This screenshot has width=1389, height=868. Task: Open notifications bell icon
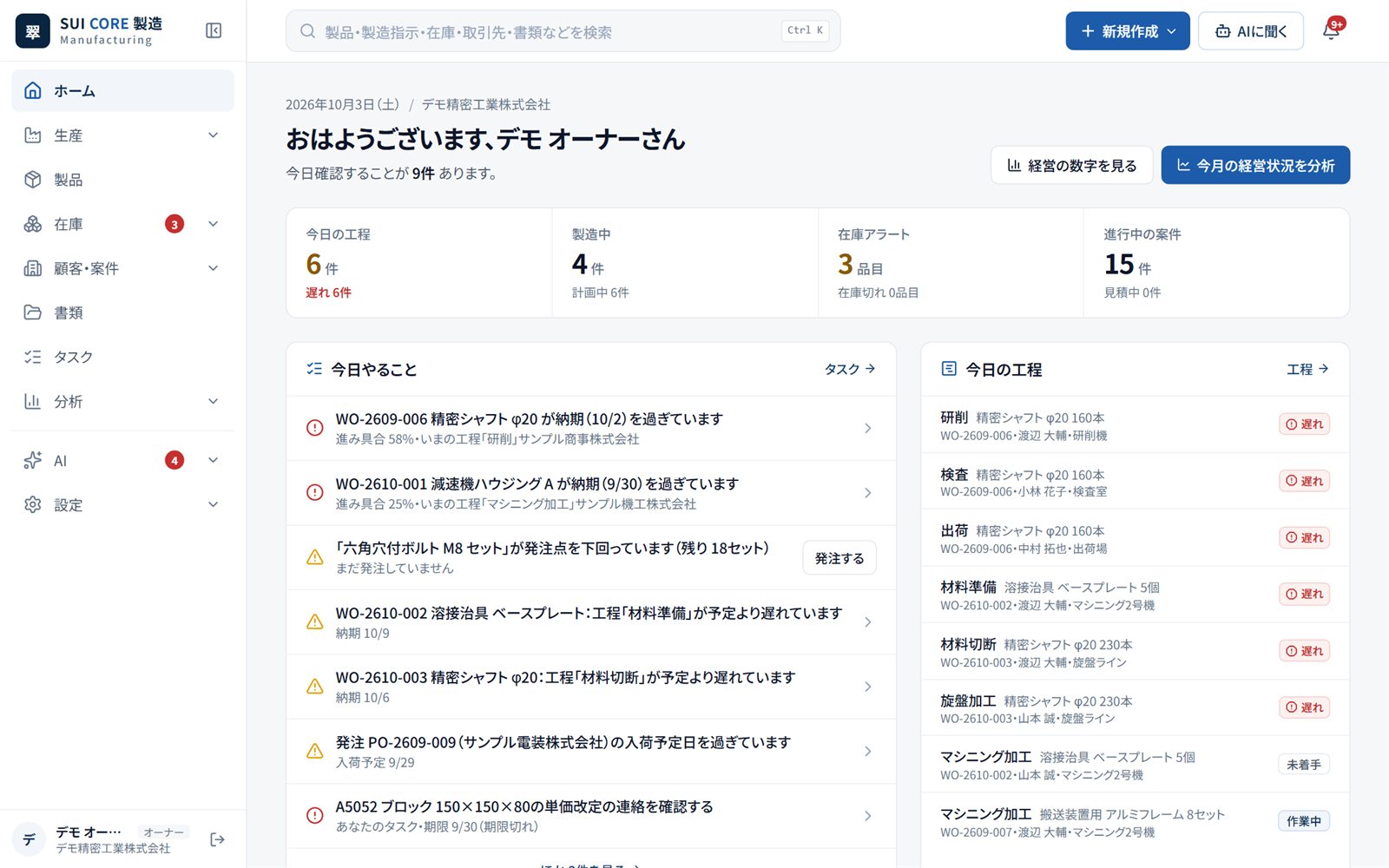1332,31
